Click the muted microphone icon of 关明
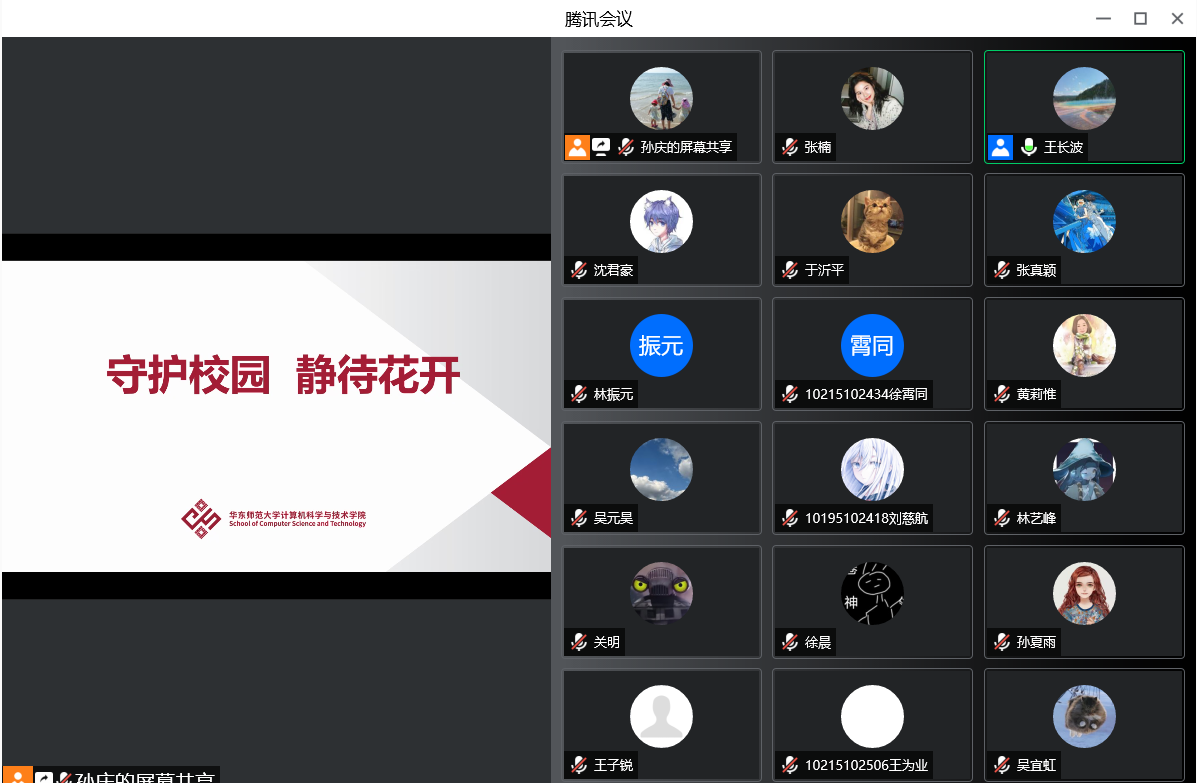The height and width of the screenshot is (783, 1197). tap(579, 642)
